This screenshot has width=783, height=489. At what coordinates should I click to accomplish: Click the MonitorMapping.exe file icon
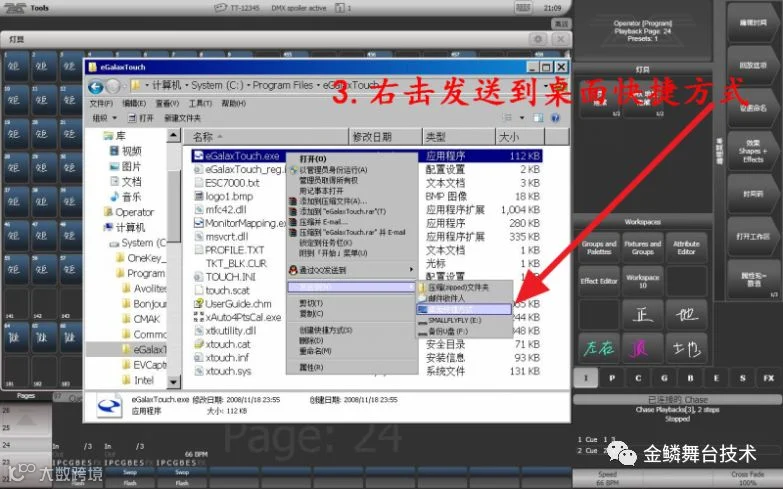(x=198, y=223)
